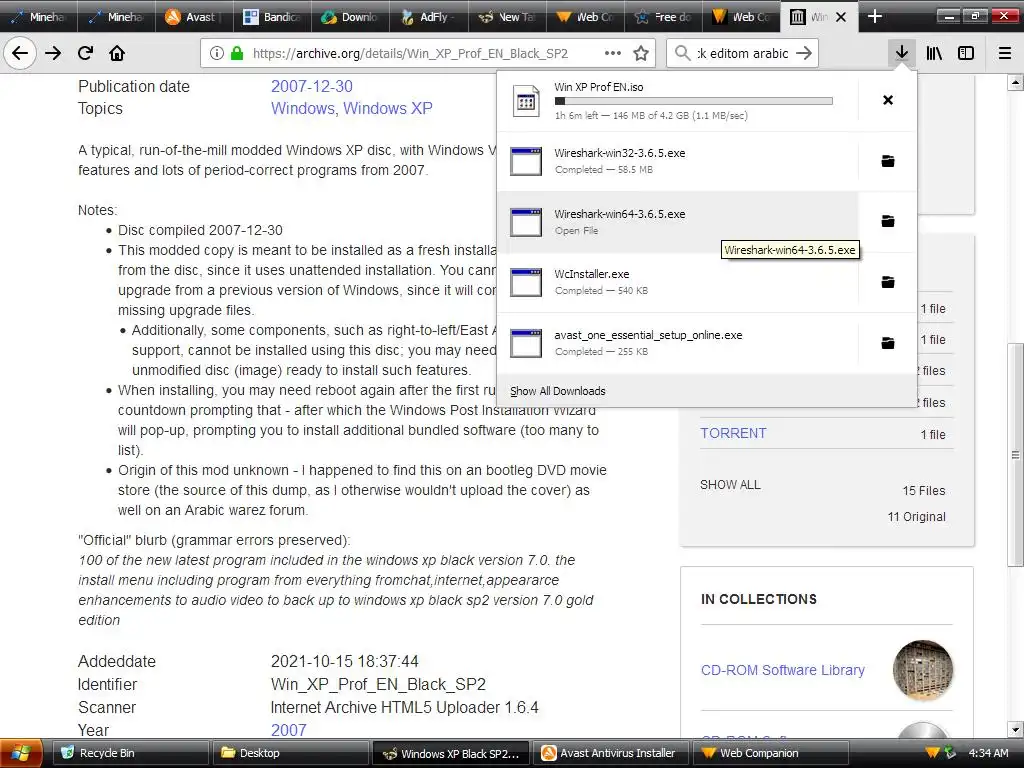Screen dimensions: 1024x768
Task: Switch to the AdFly tab
Action: pos(428,17)
